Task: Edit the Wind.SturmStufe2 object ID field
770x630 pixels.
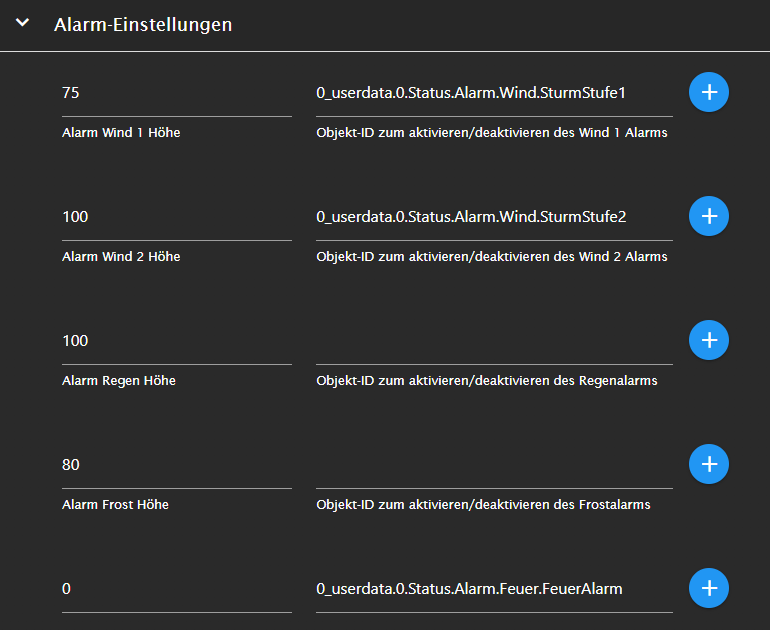Action: (494, 217)
